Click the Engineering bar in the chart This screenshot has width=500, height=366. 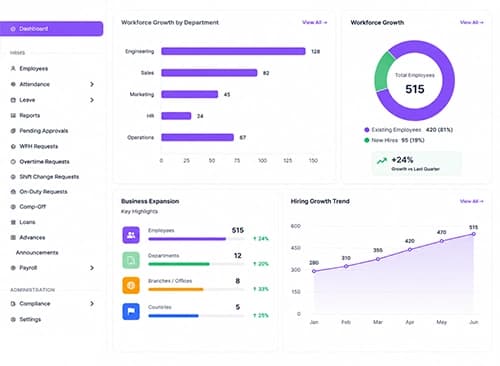click(x=233, y=51)
